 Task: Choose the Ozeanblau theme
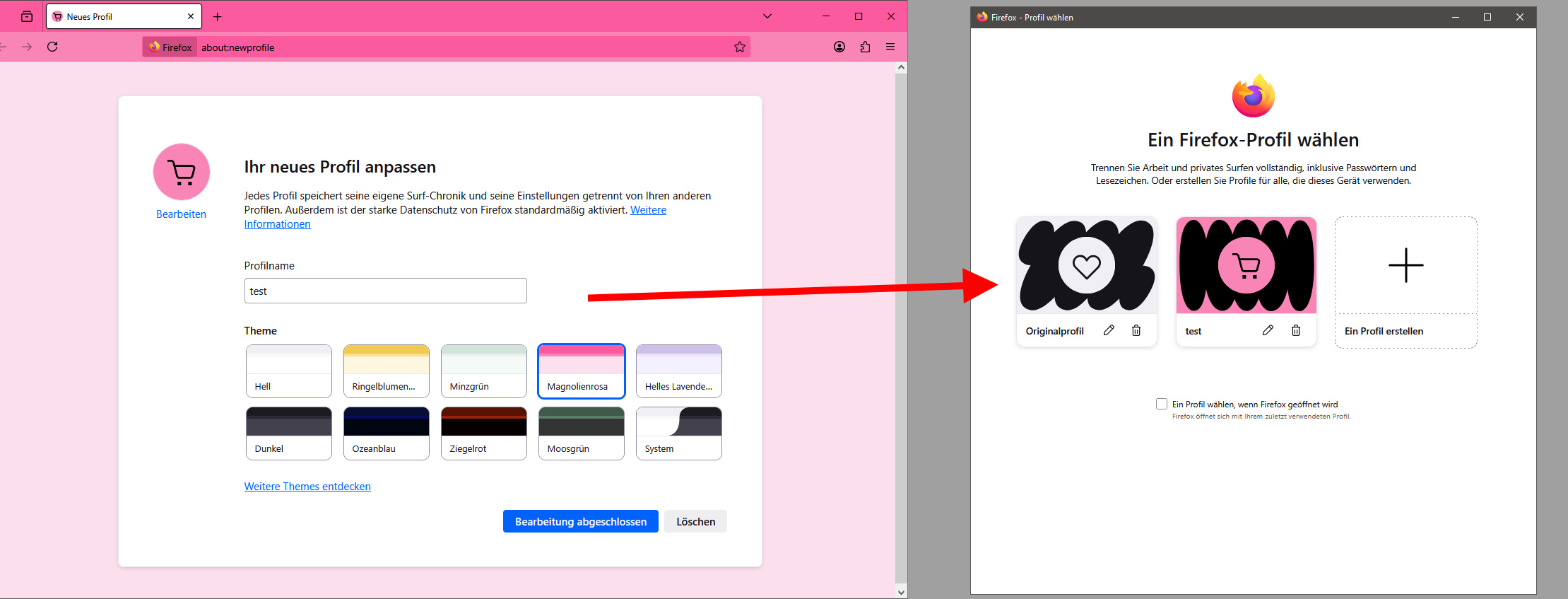pos(387,434)
